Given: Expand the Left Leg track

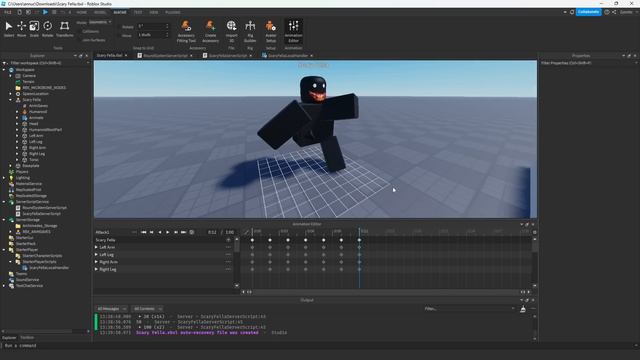Looking at the screenshot, I should pos(96,255).
